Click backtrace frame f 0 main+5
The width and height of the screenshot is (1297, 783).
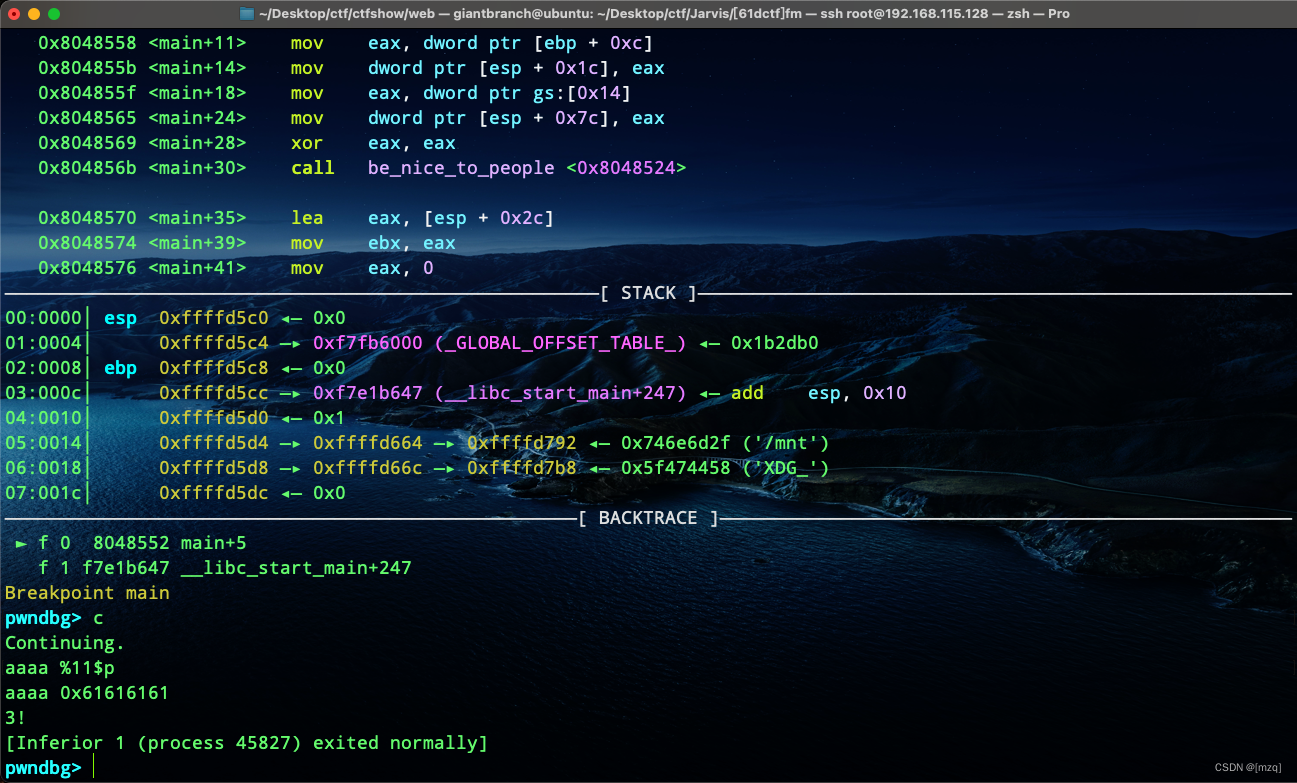click(131, 543)
